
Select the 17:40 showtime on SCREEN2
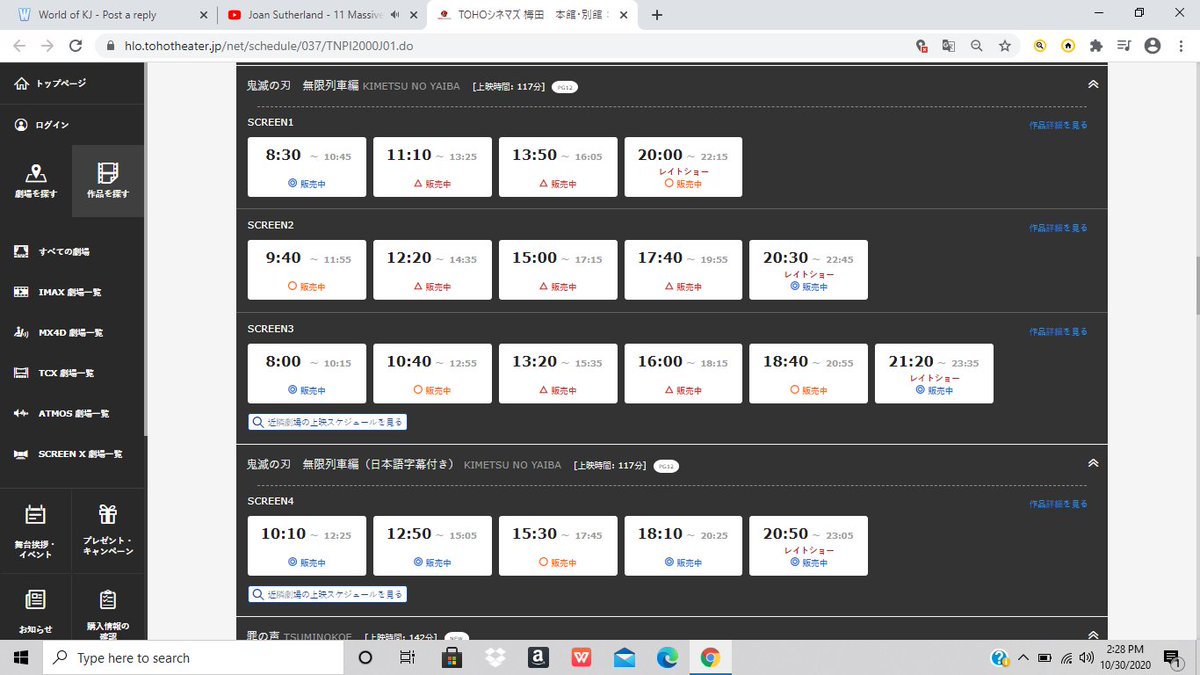coord(683,270)
